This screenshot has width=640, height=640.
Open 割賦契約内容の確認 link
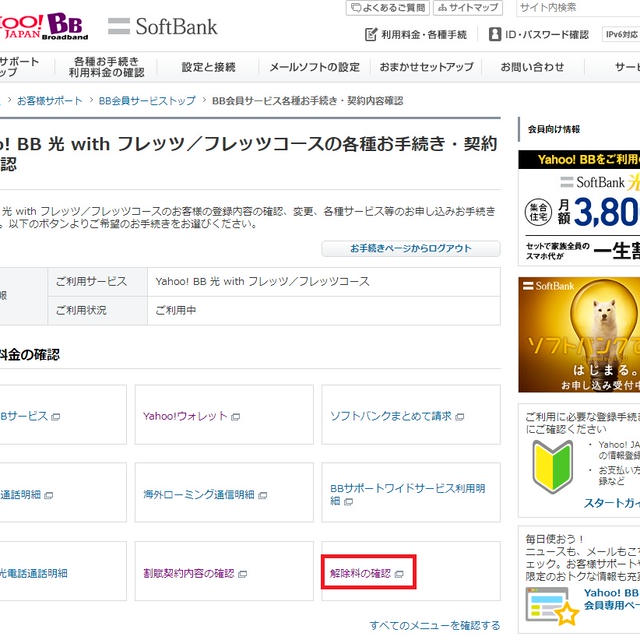(x=189, y=573)
